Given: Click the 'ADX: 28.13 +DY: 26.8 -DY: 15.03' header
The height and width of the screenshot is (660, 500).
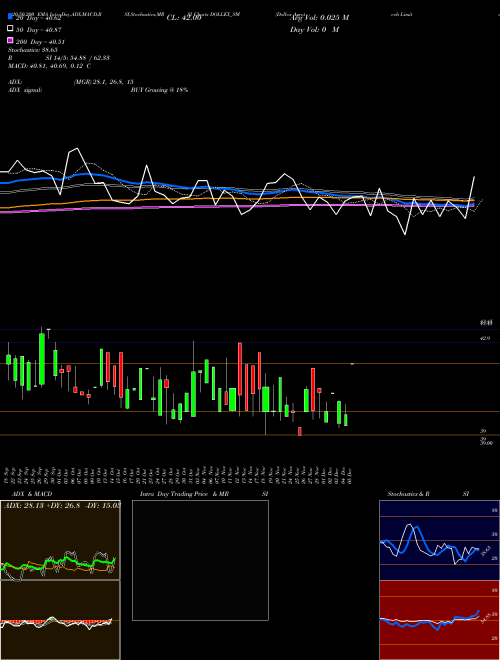Looking at the screenshot, I should pyautogui.click(x=62, y=505).
